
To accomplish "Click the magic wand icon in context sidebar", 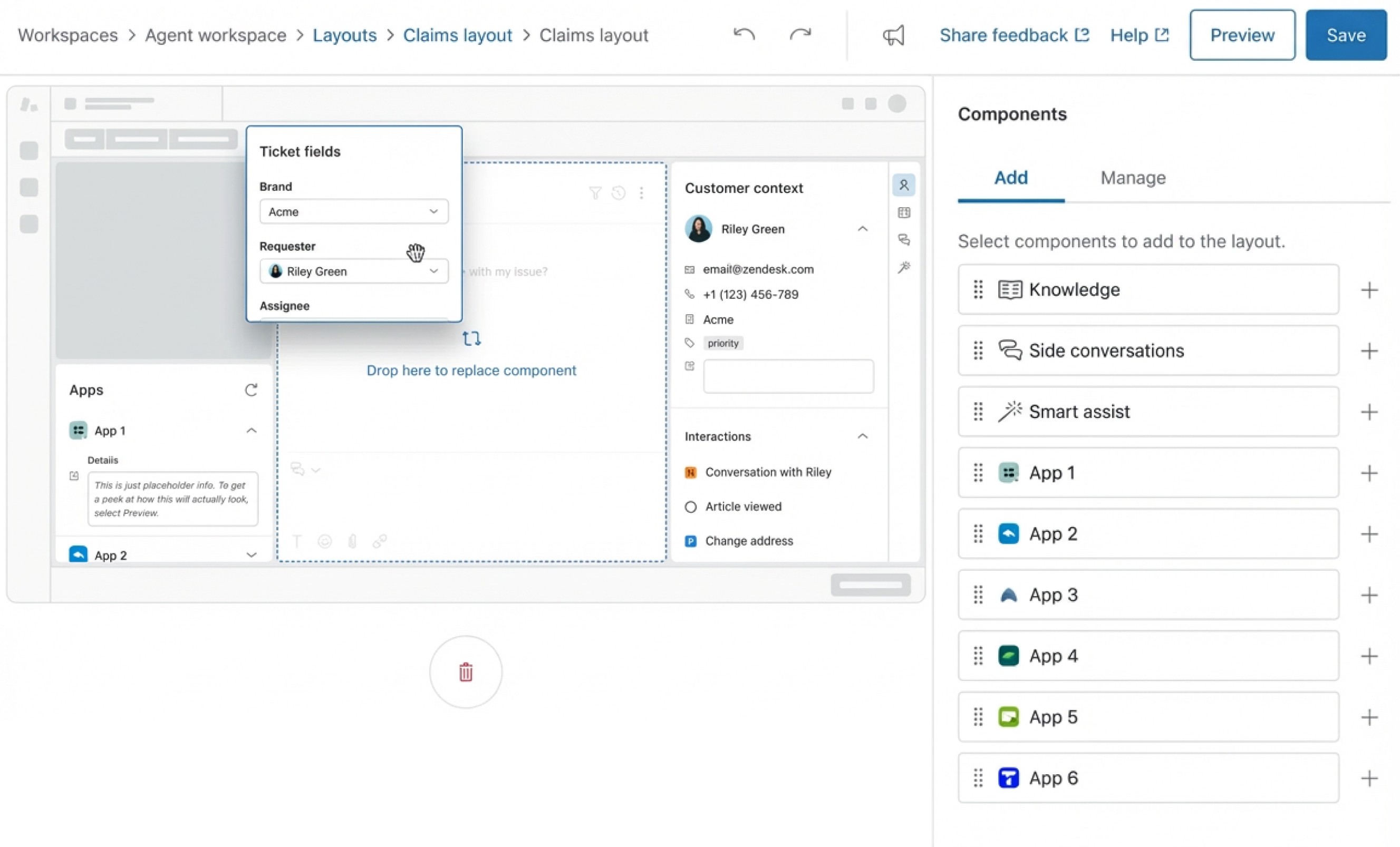I will click(x=903, y=267).
